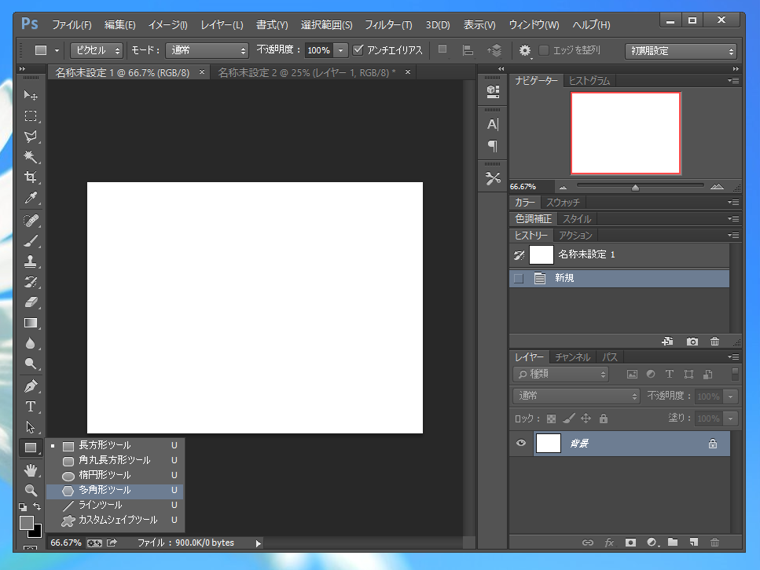Switch to 名称未設定 2 document tab
Viewport: 760px width, 570px height.
click(306, 73)
